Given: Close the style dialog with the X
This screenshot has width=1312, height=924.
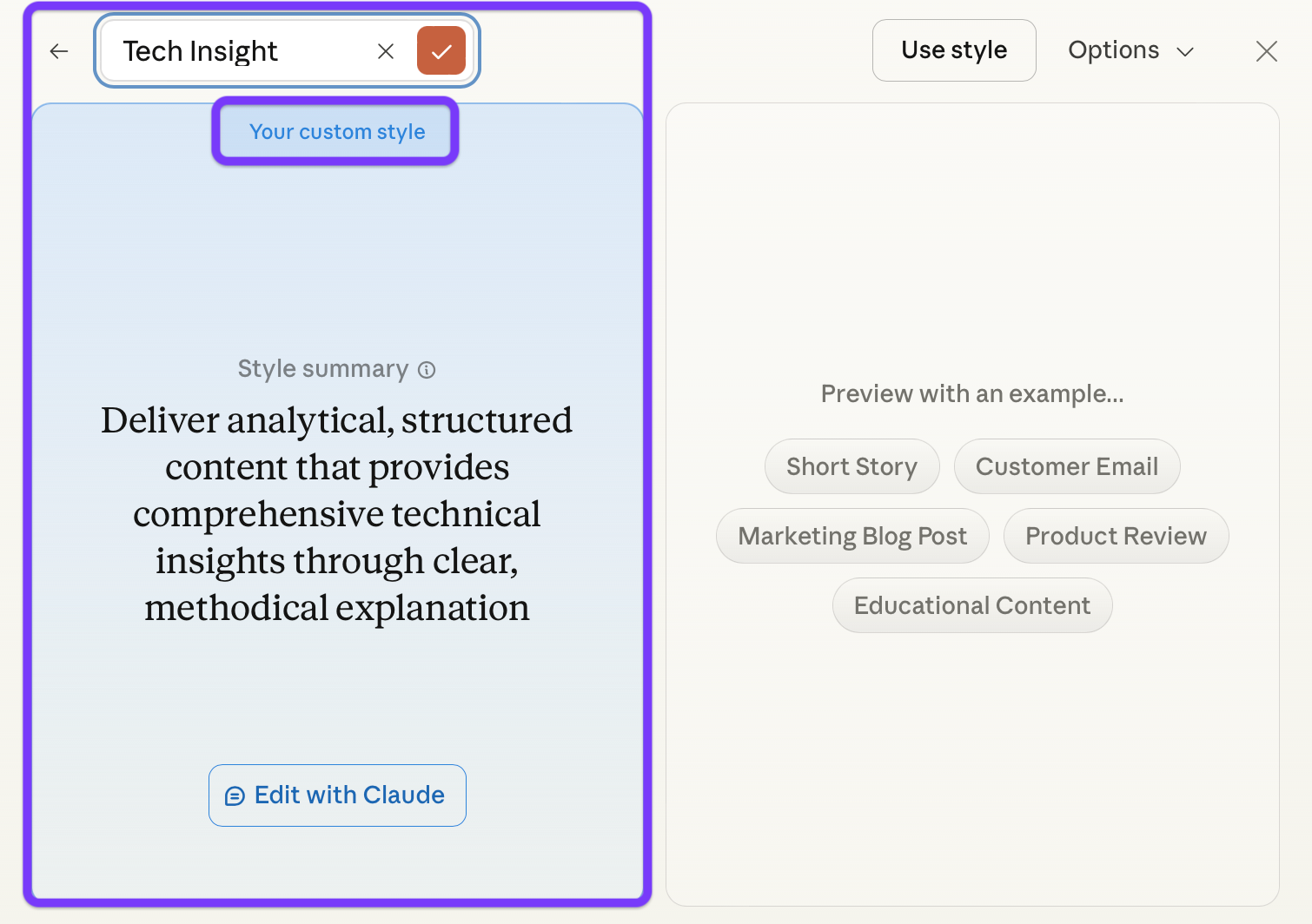Looking at the screenshot, I should (x=1266, y=51).
